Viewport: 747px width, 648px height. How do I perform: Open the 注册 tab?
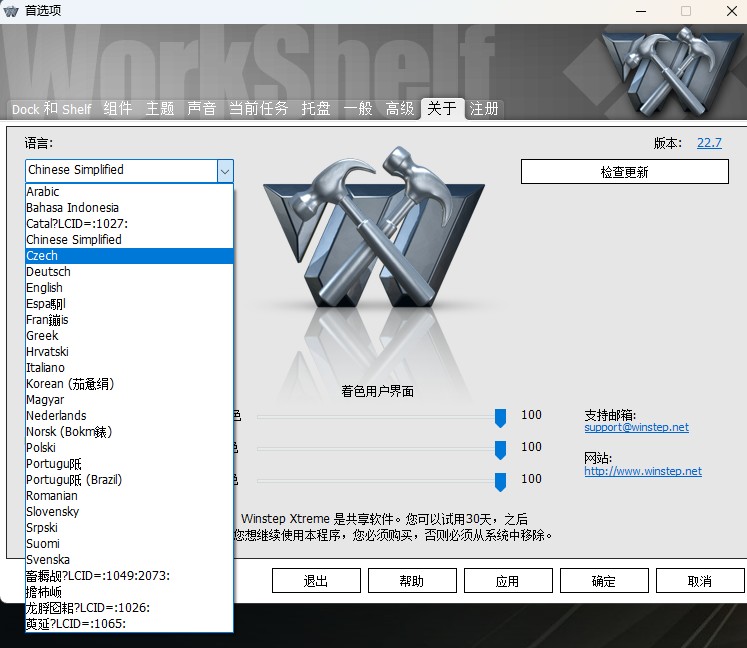pyautogui.click(x=484, y=109)
